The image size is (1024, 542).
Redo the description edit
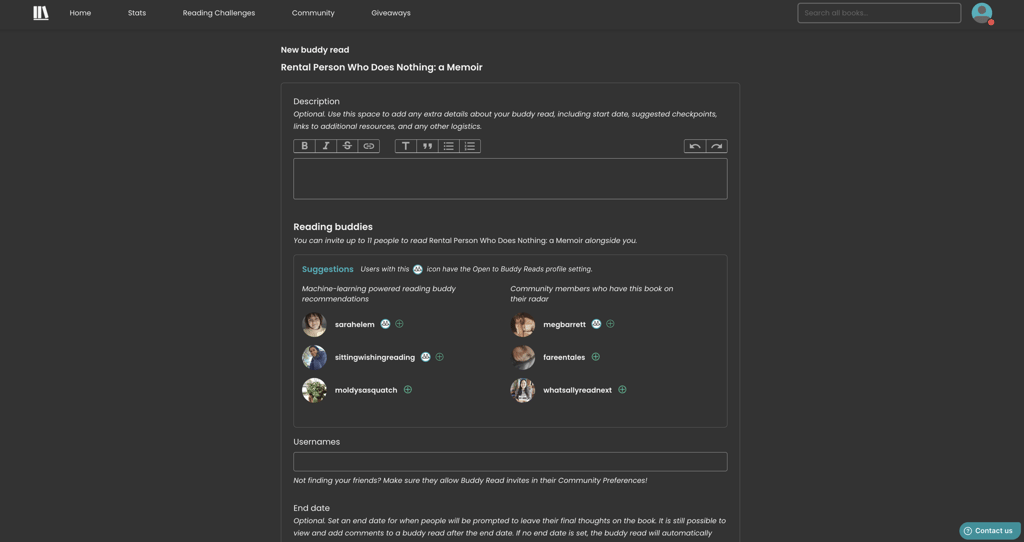click(x=716, y=146)
